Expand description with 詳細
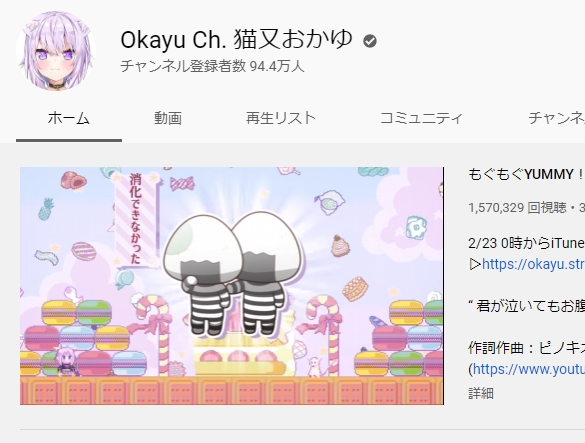Viewport: 585px width, 443px height. click(481, 393)
